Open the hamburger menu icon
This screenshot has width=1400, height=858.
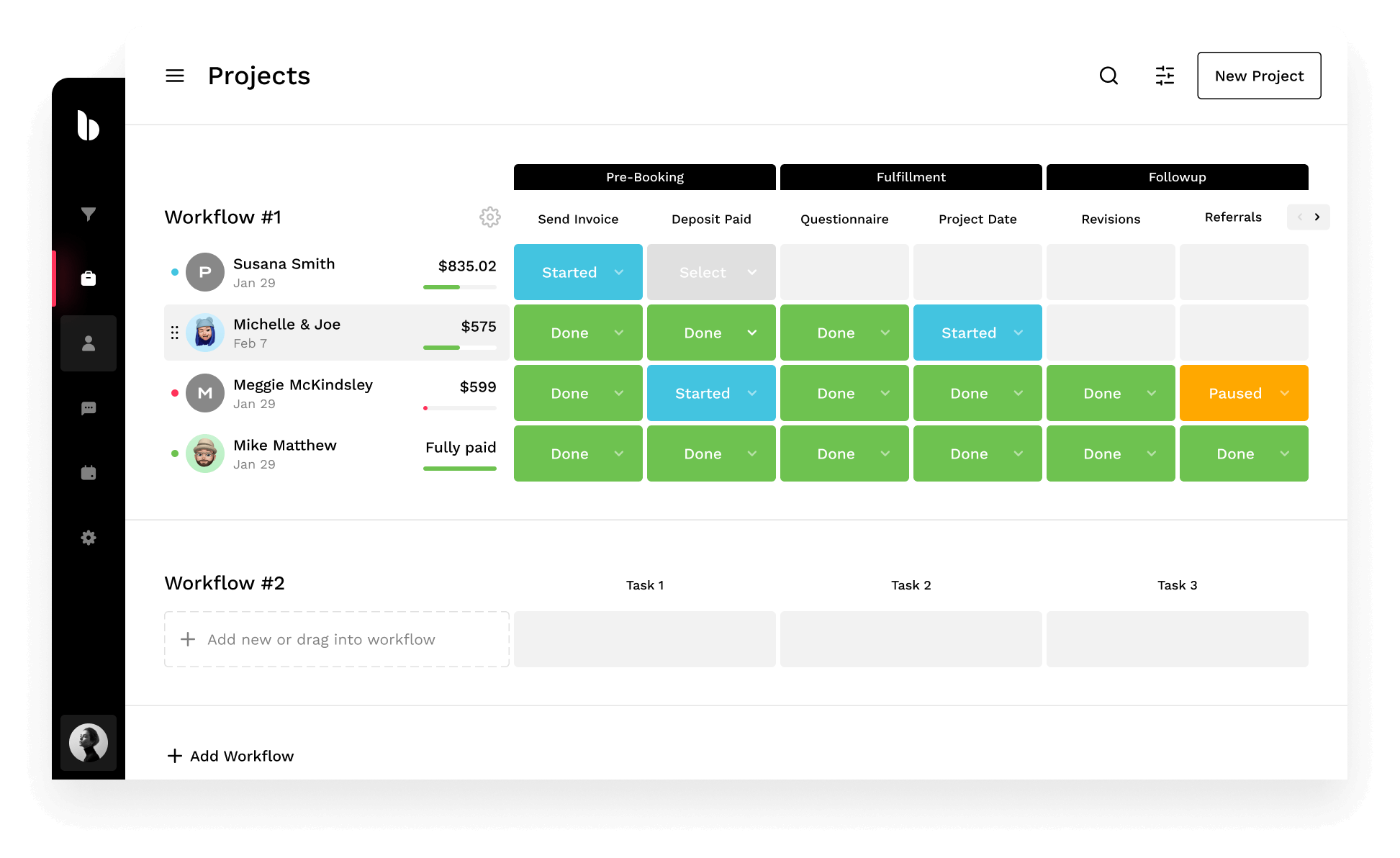click(x=175, y=76)
